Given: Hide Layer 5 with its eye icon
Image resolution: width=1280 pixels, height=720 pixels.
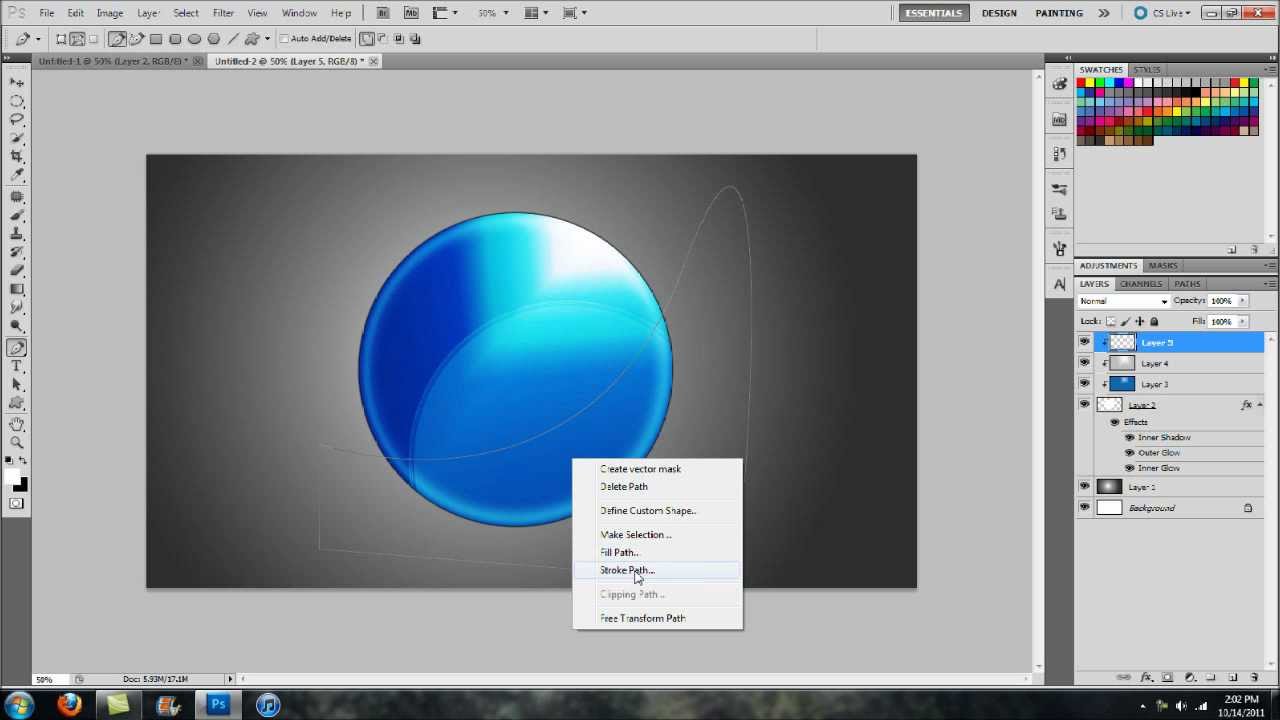Looking at the screenshot, I should pos(1084,342).
